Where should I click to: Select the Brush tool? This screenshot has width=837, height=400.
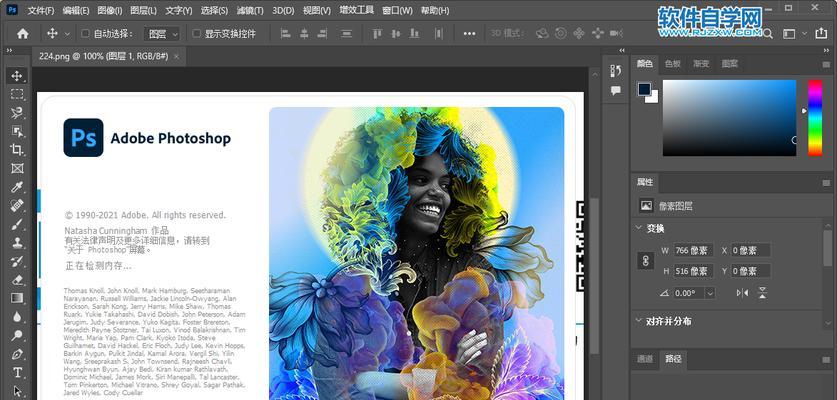click(x=17, y=224)
